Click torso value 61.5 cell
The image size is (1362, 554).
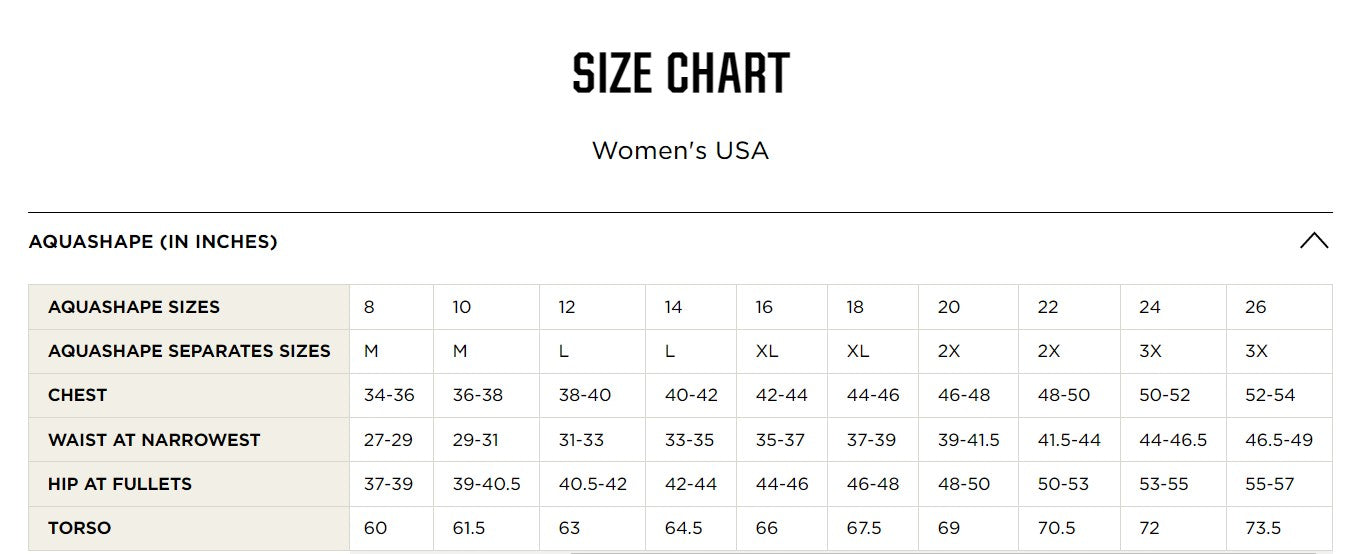pos(469,528)
